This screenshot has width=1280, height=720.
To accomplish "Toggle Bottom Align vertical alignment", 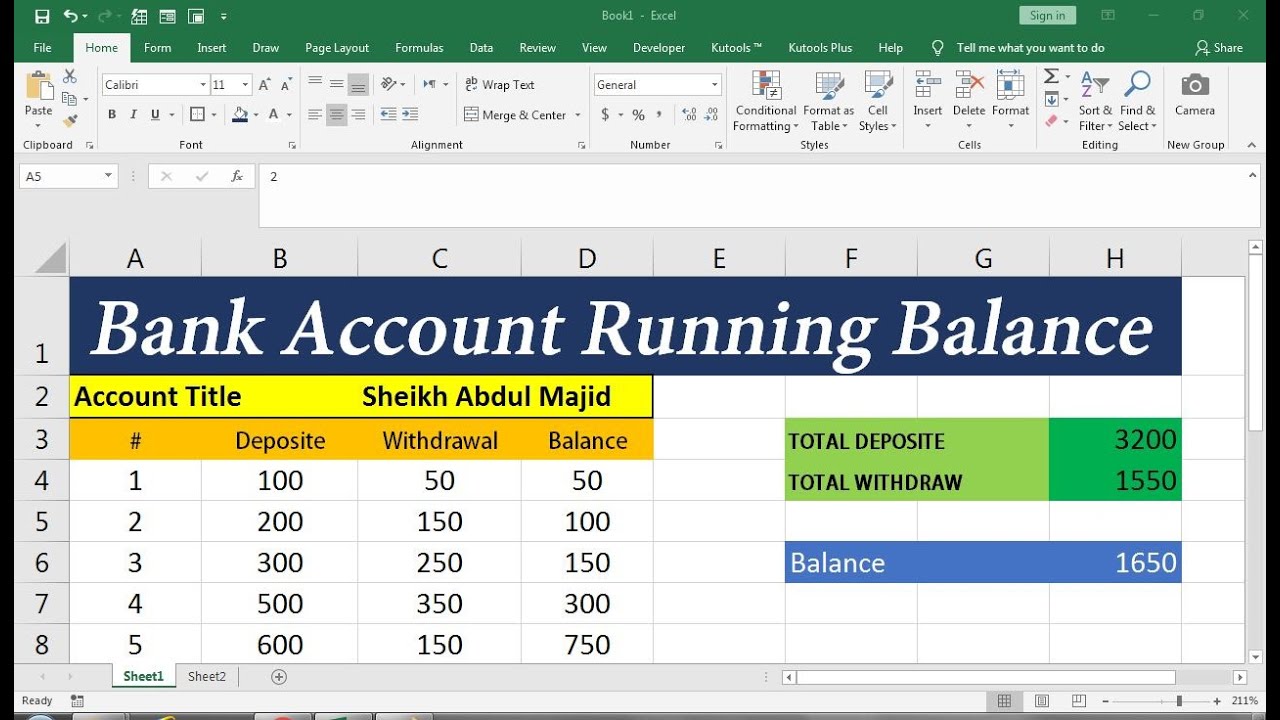I will coord(358,85).
